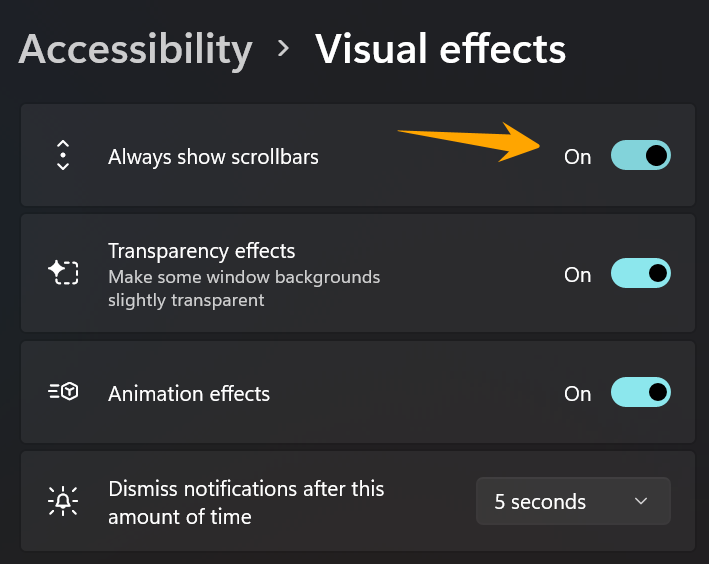Click the Transparency effects sparkle icon
The width and height of the screenshot is (709, 564).
tap(63, 273)
